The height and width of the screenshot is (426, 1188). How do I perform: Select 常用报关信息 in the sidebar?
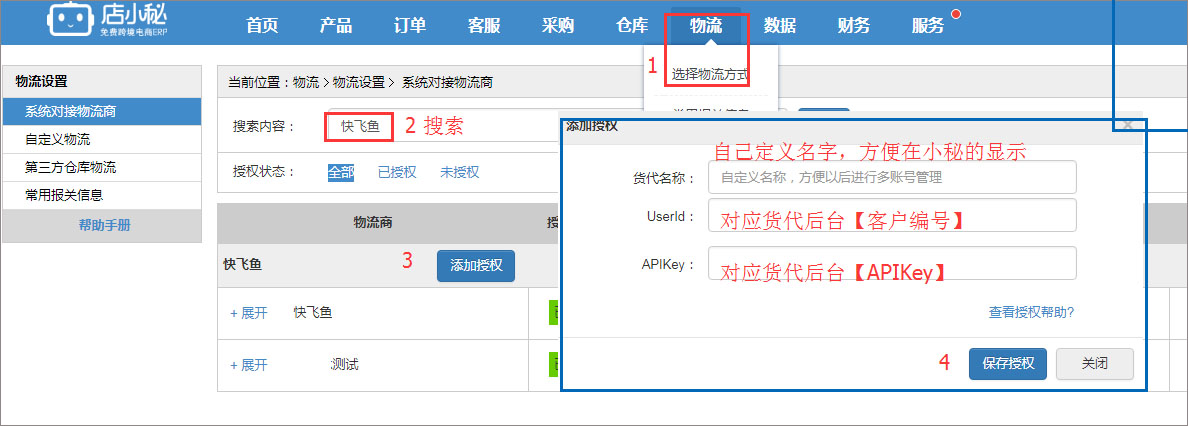(x=102, y=195)
